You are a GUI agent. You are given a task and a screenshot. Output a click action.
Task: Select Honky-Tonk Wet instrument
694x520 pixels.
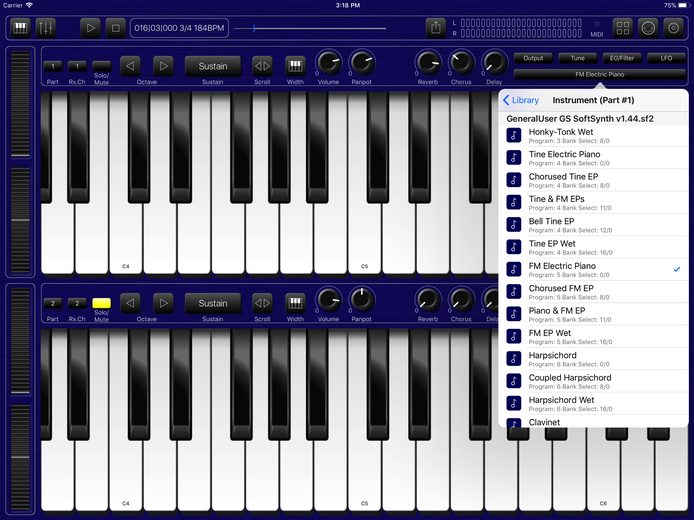tap(593, 135)
